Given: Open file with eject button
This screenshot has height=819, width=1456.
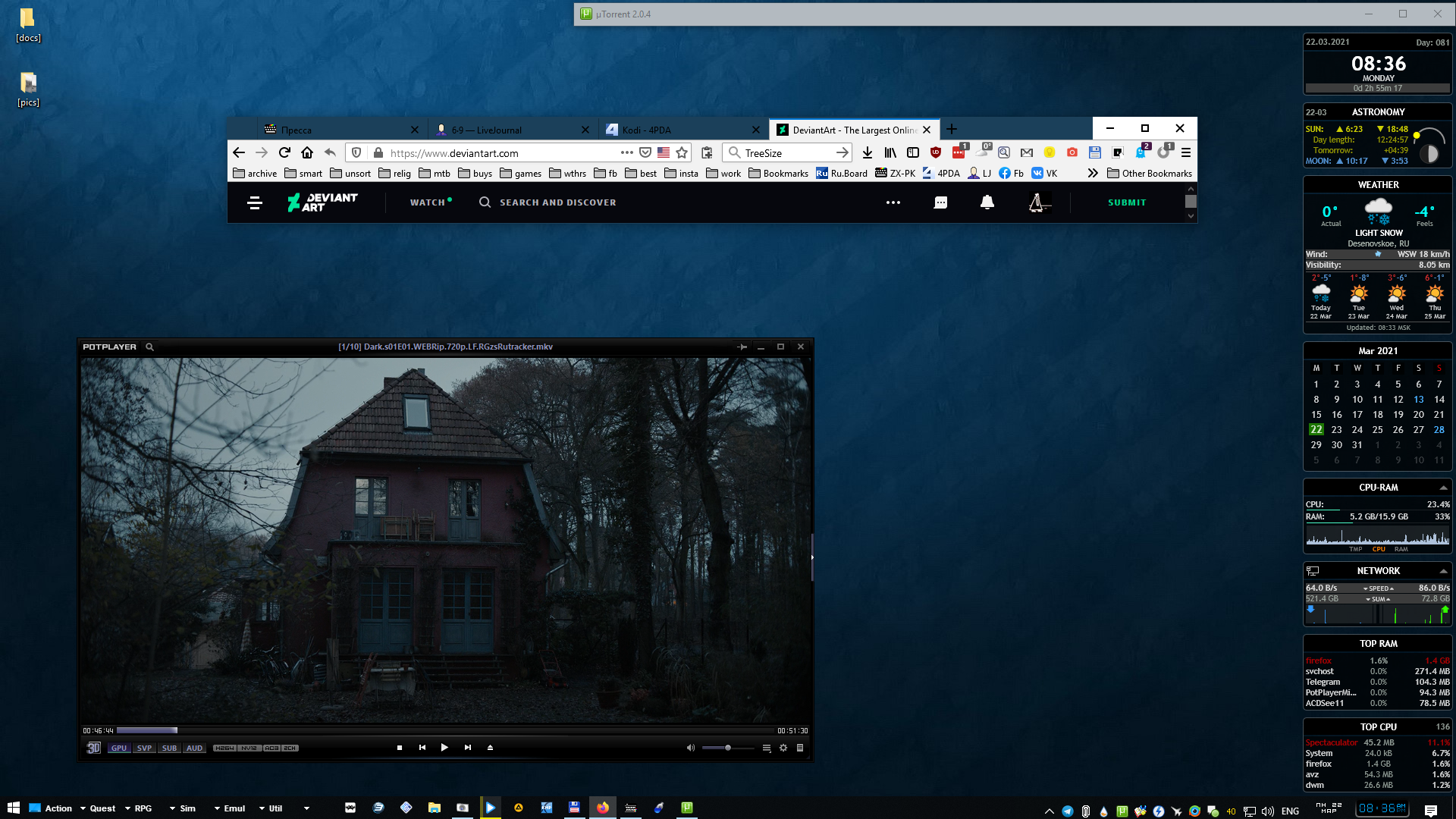Looking at the screenshot, I should tap(490, 748).
